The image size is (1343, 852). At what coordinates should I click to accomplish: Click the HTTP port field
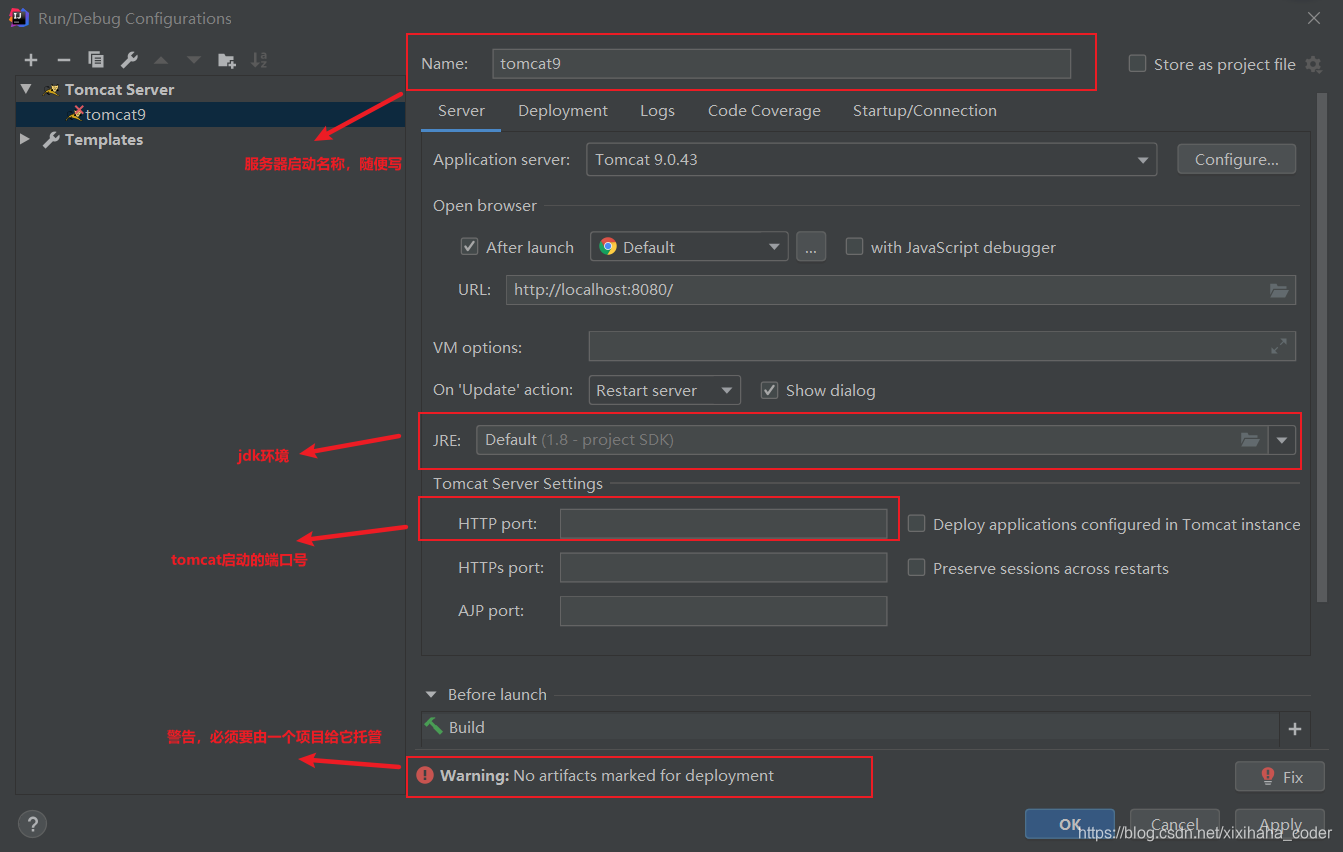coord(723,524)
